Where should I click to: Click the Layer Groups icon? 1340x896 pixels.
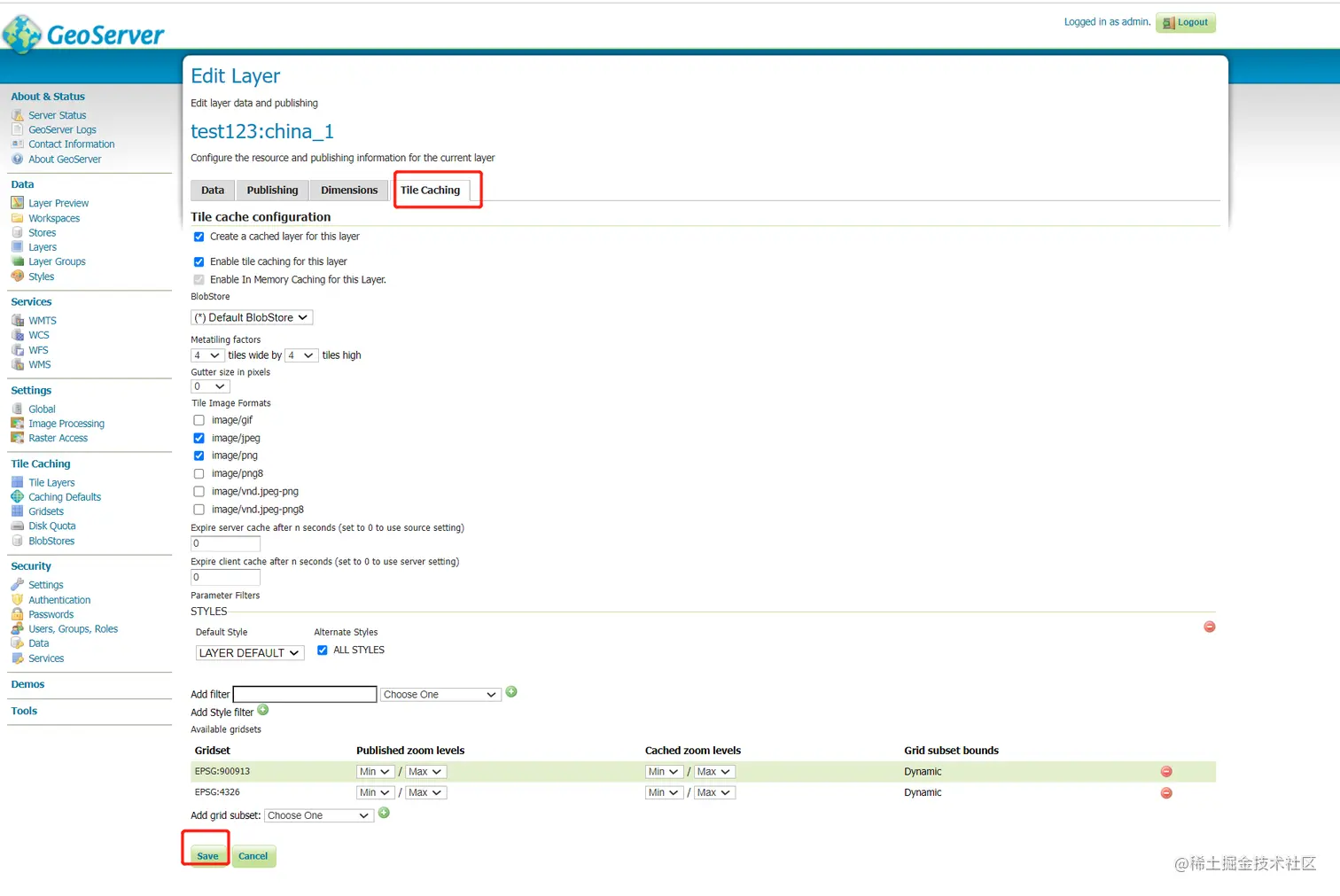tap(17, 261)
